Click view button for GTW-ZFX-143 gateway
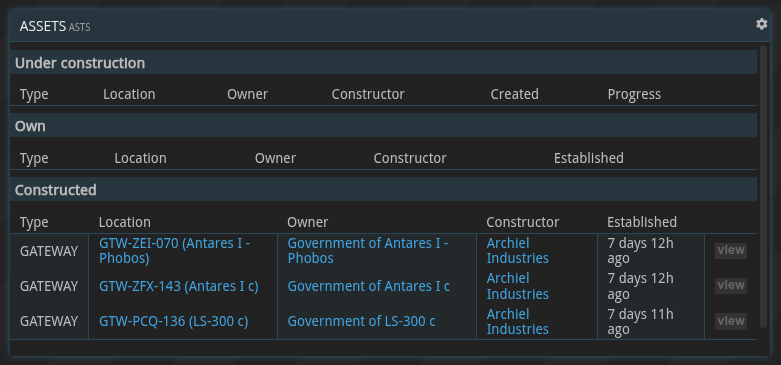 coord(731,285)
